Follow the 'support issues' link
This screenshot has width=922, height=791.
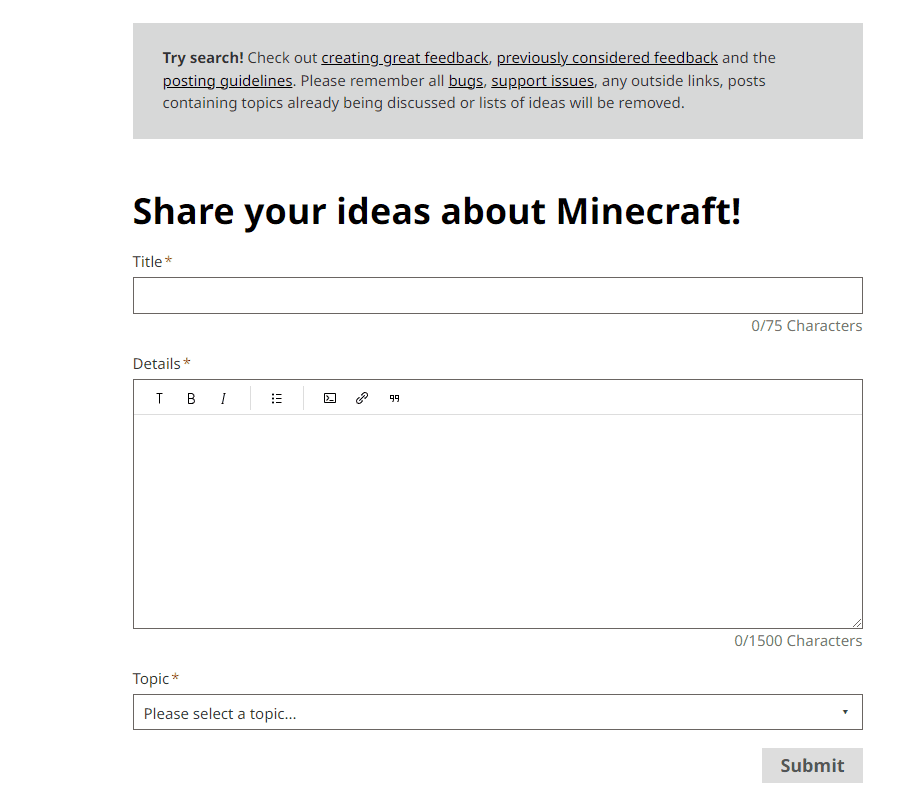(542, 81)
